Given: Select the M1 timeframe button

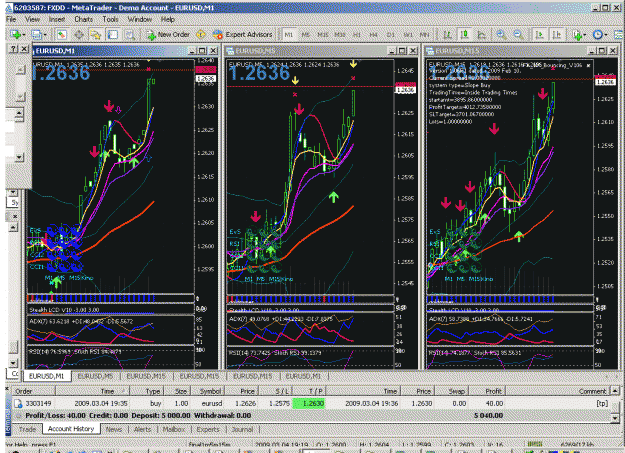Looking at the screenshot, I should [289, 35].
